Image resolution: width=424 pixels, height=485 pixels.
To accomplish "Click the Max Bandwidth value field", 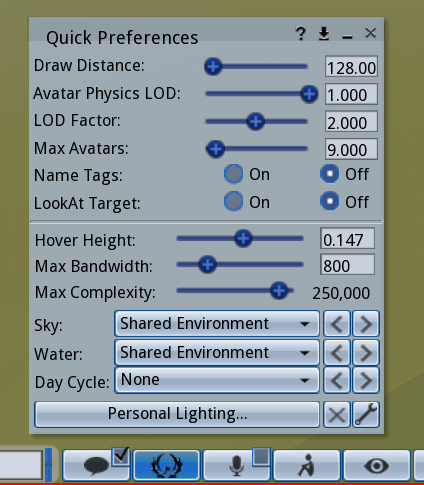I will tap(347, 265).
